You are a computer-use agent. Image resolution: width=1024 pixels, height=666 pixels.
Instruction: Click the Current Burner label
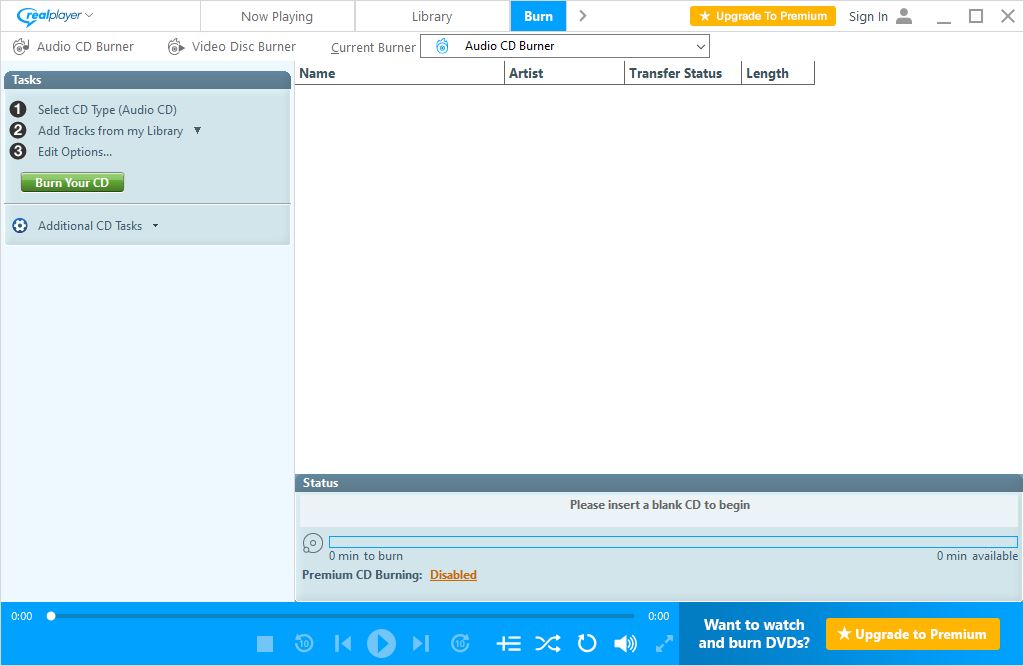373,47
